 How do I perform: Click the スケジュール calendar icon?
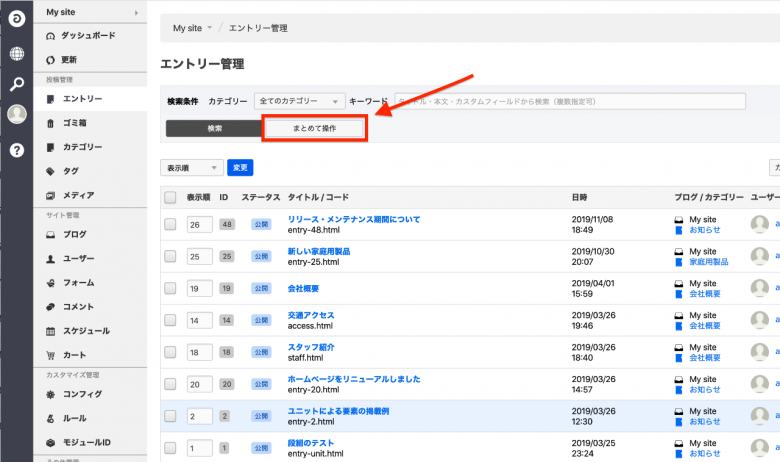coord(50,332)
